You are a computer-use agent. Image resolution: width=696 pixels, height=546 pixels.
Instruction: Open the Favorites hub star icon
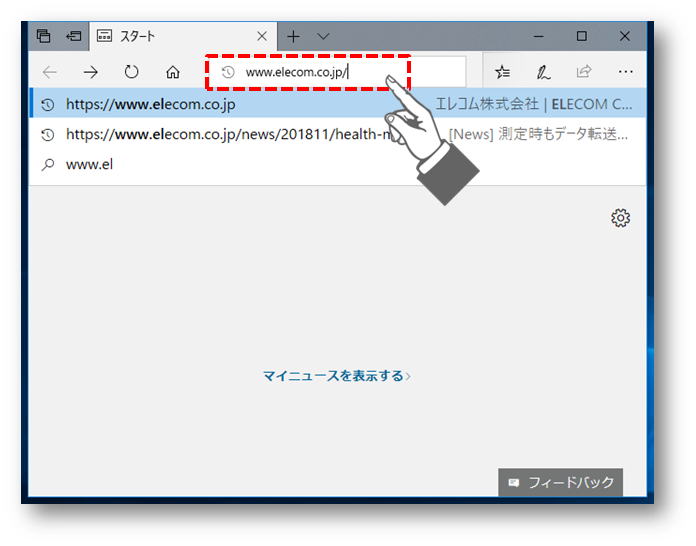coord(502,72)
